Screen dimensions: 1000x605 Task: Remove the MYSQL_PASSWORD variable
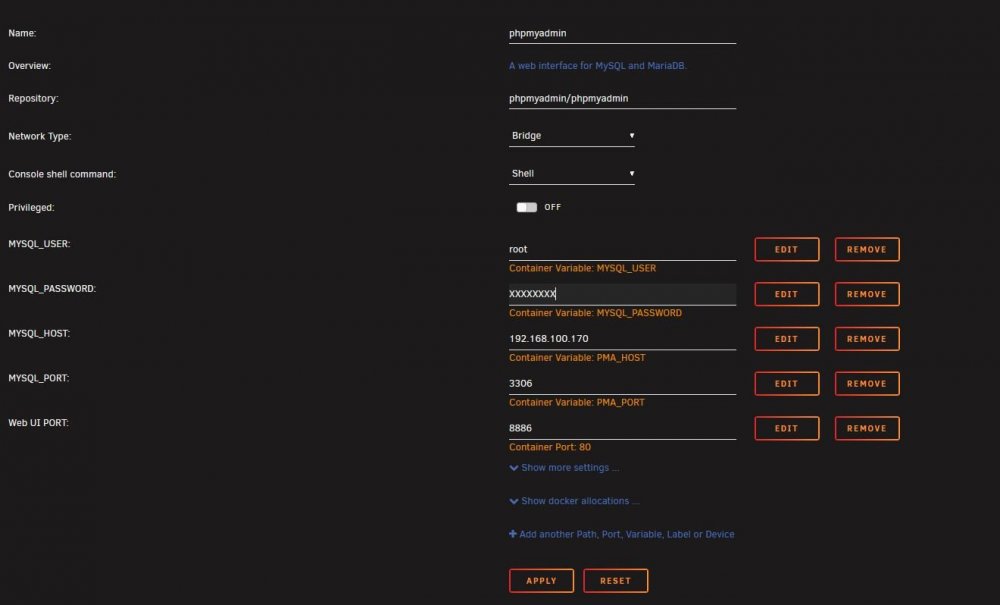[x=867, y=294]
